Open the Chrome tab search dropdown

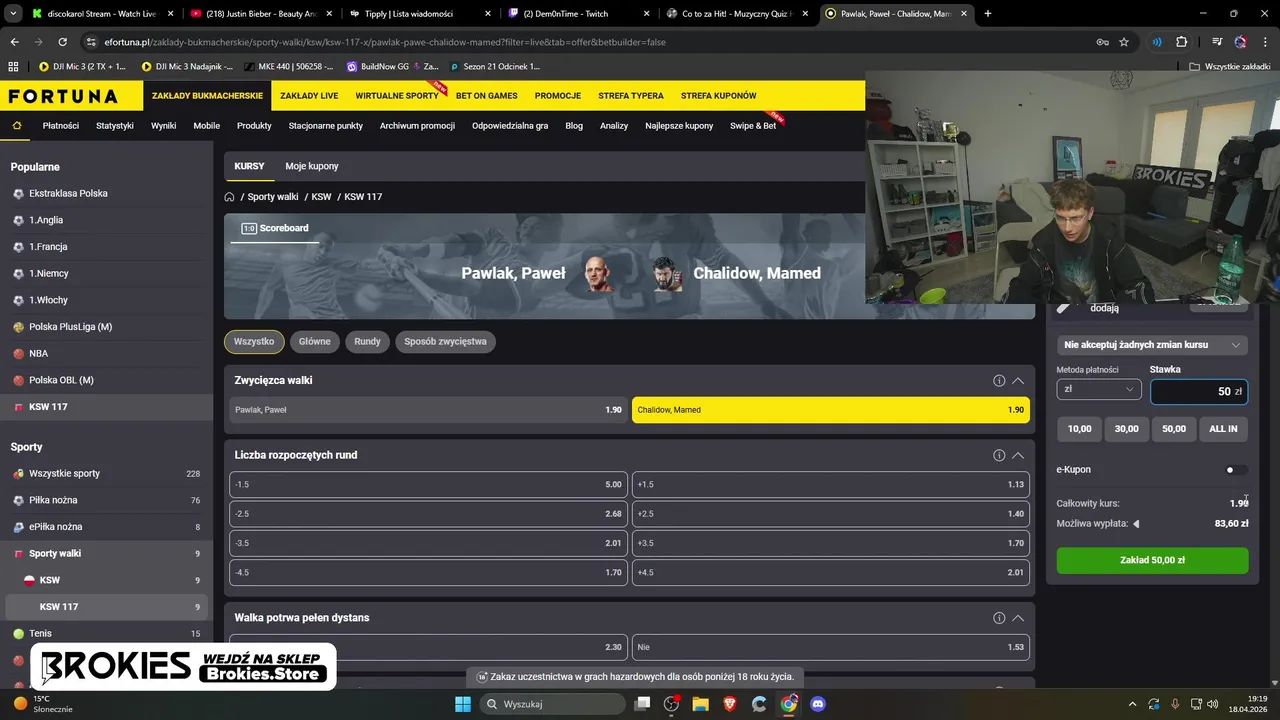pyautogui.click(x=13, y=14)
